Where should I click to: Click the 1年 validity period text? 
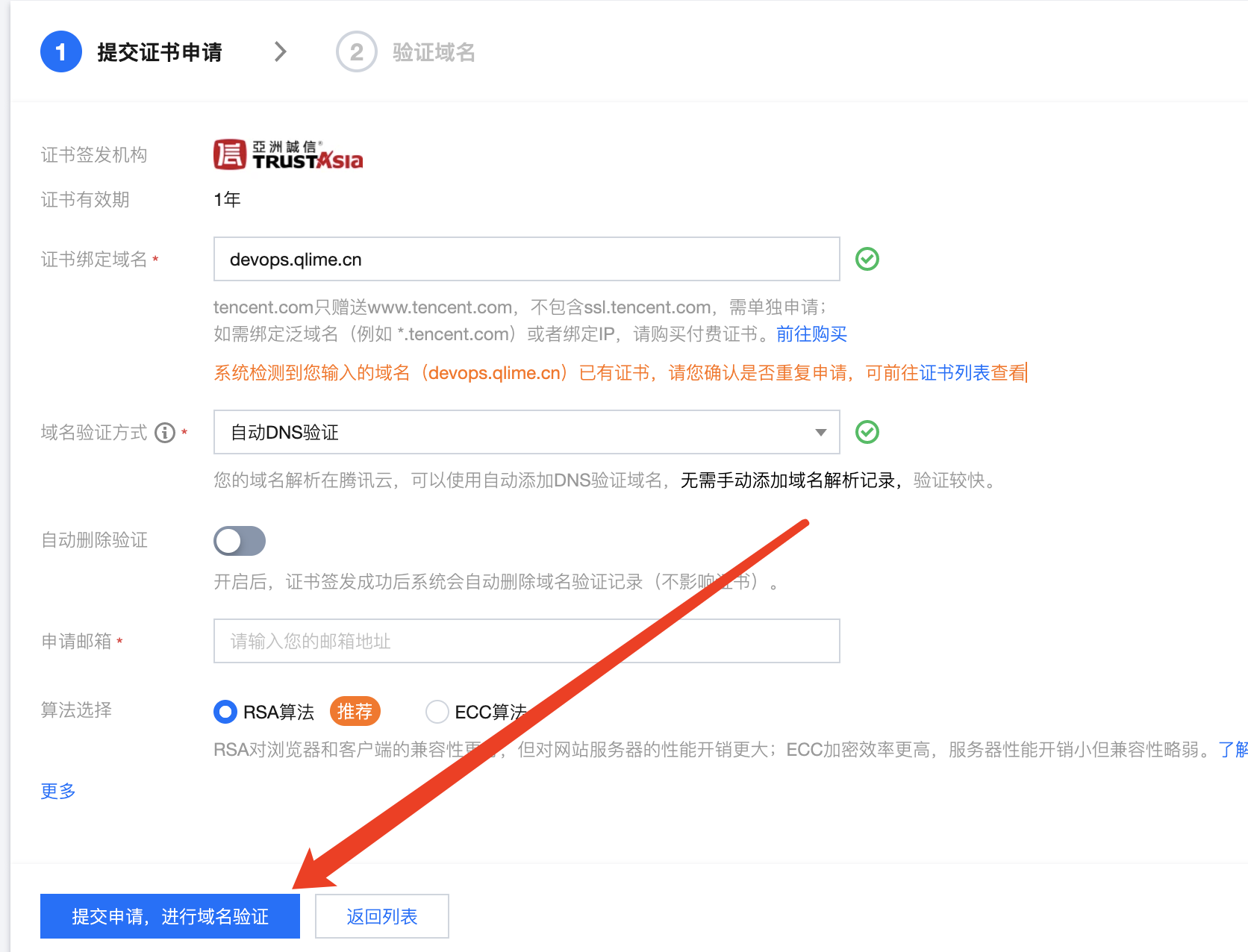click(227, 199)
